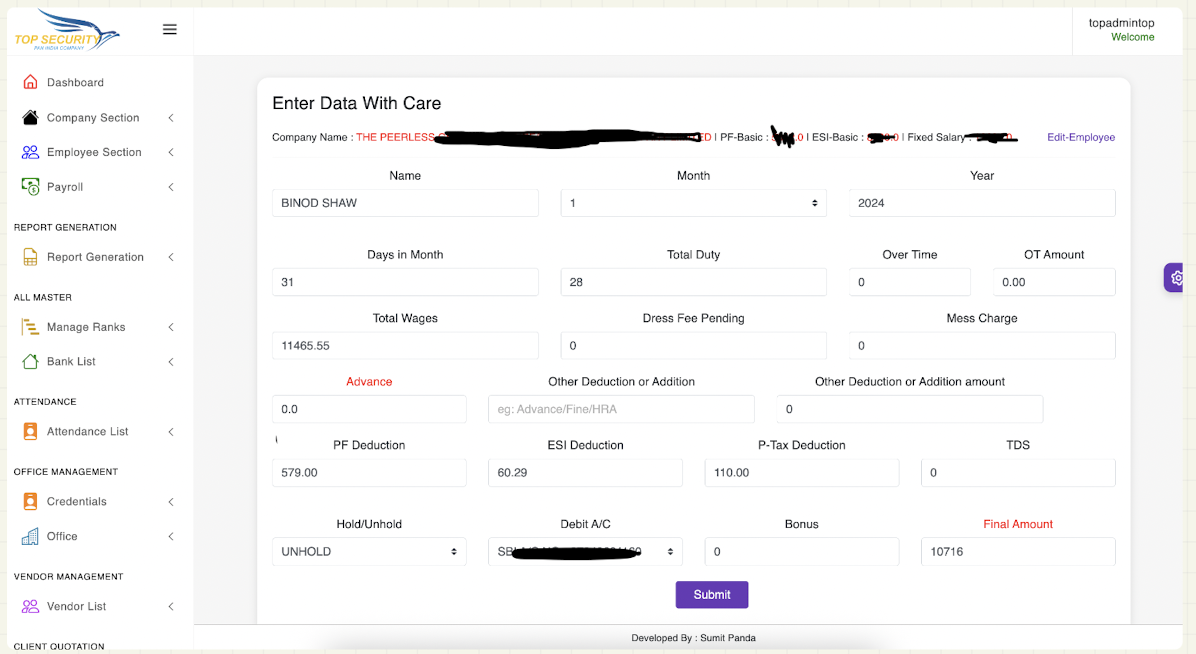Open the settings gear on right edge
Image resolution: width=1196 pixels, height=654 pixels.
coord(1177,278)
